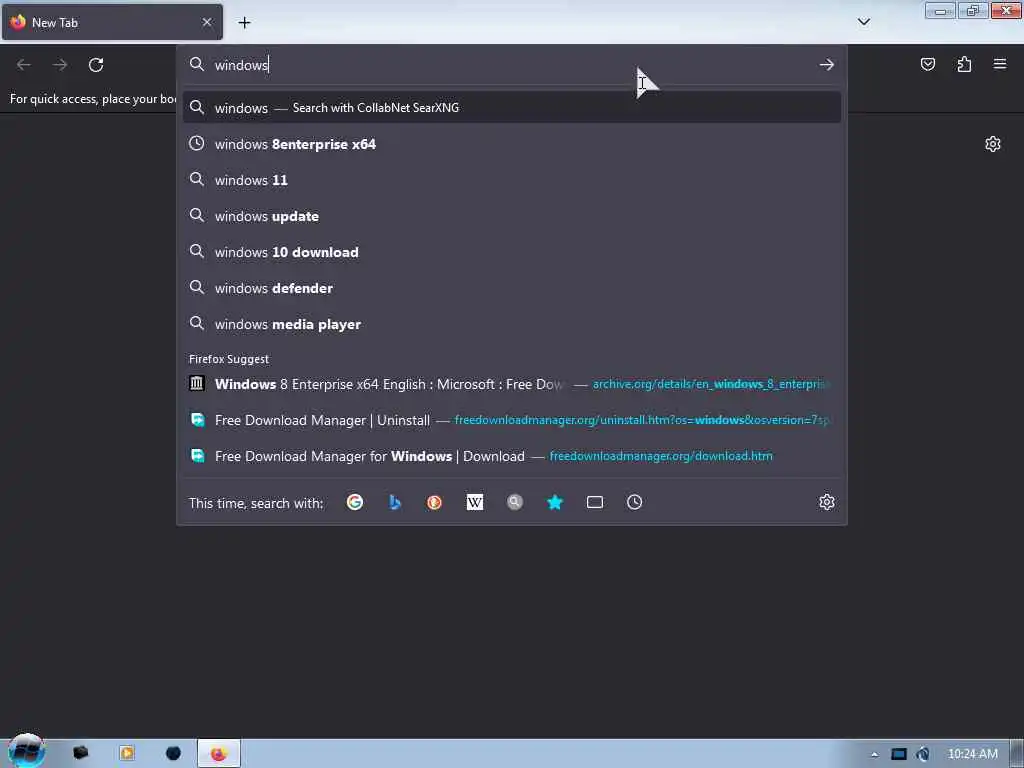Open search settings gear in dropdown
Screen dimensions: 1024x768
click(x=827, y=502)
